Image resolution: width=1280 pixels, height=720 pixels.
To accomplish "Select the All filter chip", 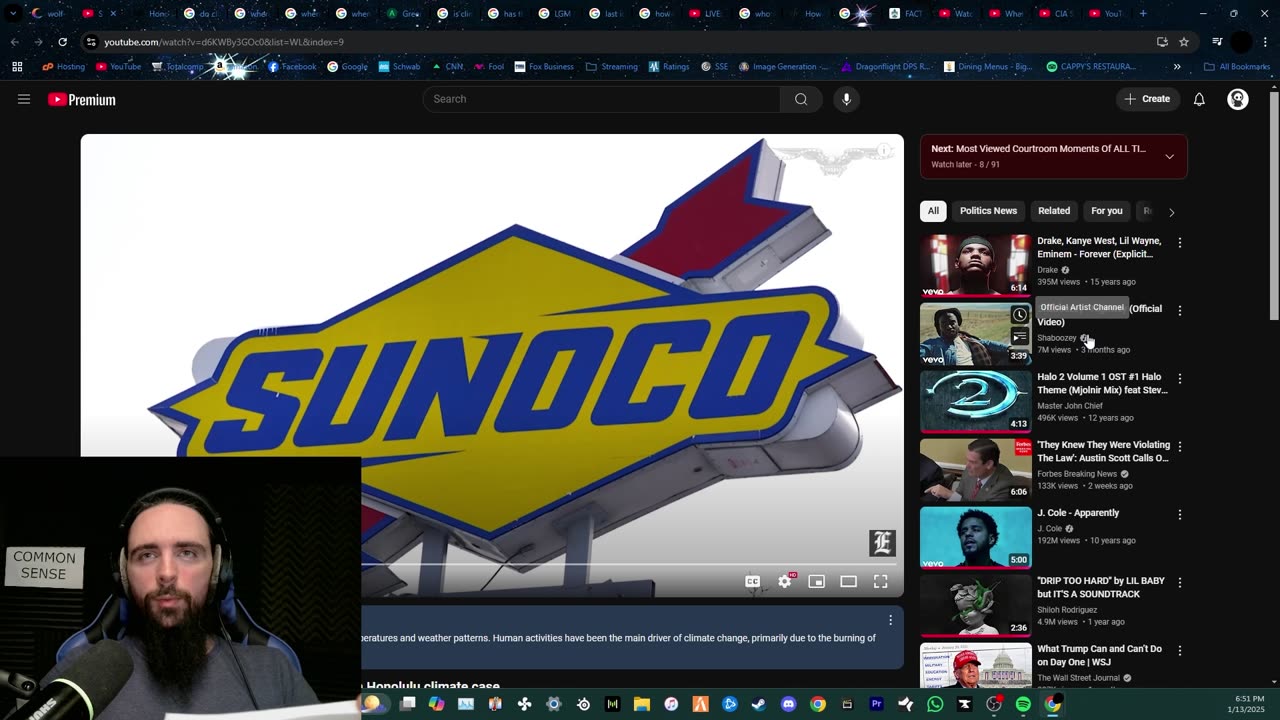I will [933, 211].
